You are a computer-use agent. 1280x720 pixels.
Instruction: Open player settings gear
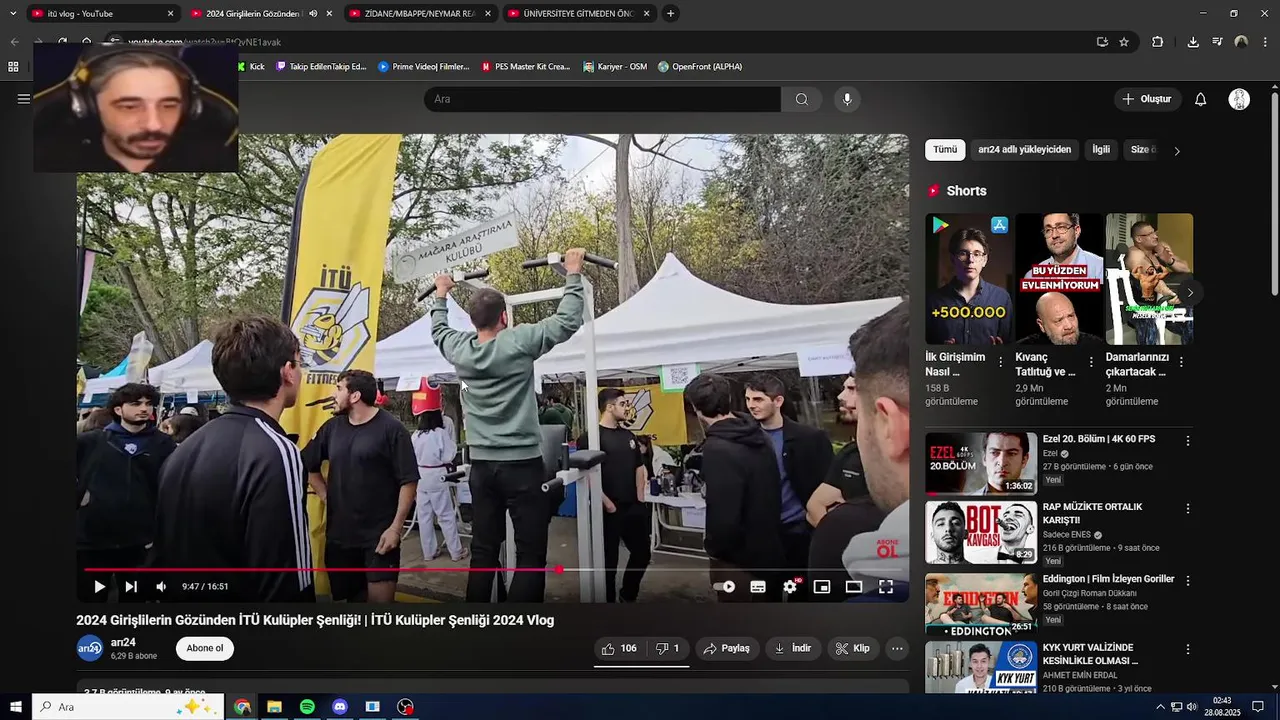point(790,587)
